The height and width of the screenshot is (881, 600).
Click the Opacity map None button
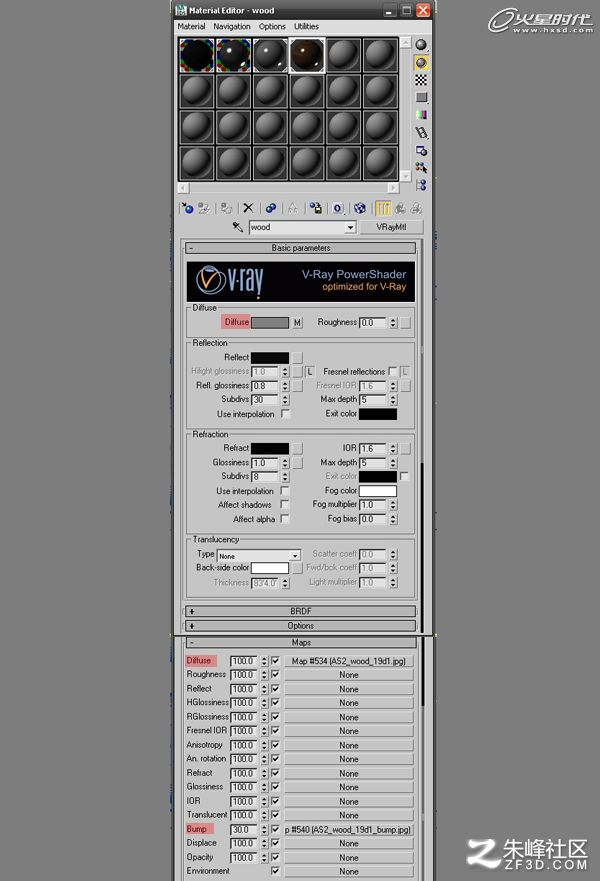click(348, 857)
